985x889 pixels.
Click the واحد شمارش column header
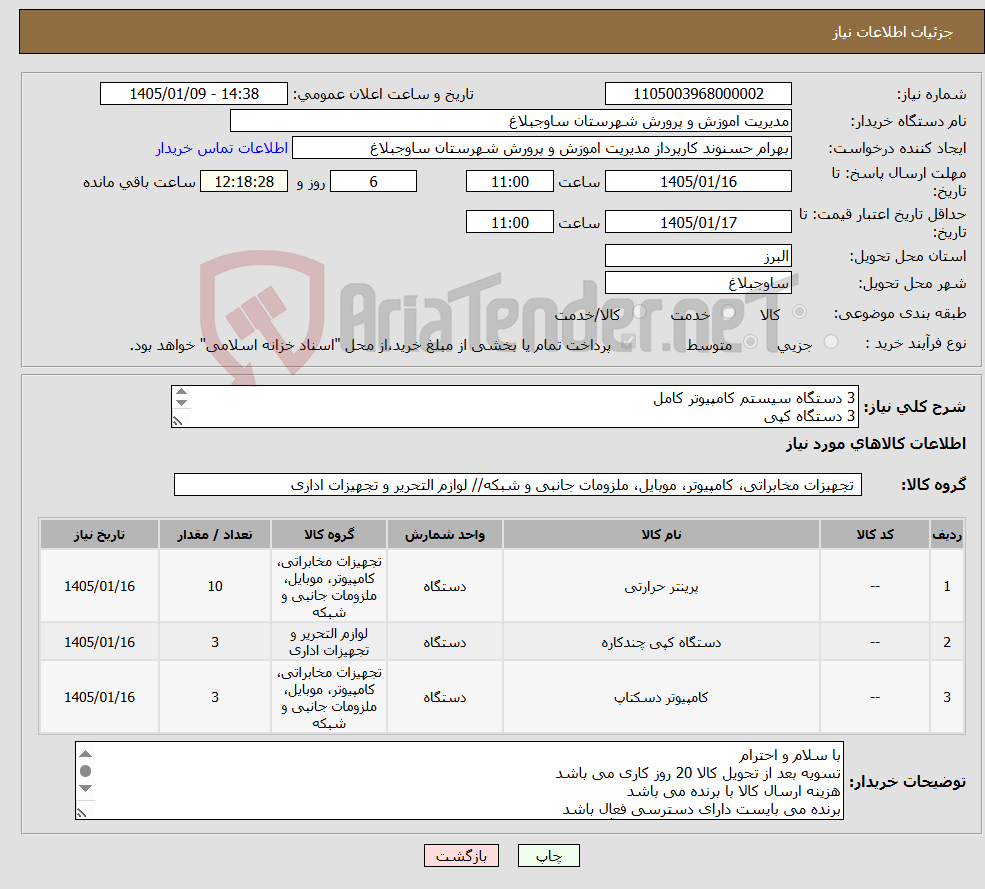point(444,535)
